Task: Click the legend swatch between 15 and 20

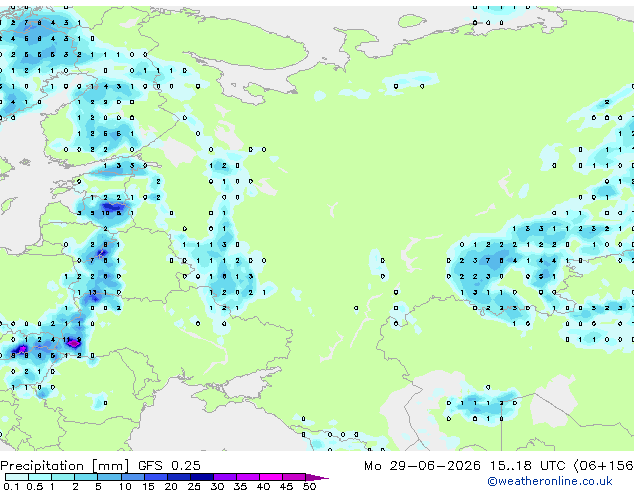Action: 156,477
